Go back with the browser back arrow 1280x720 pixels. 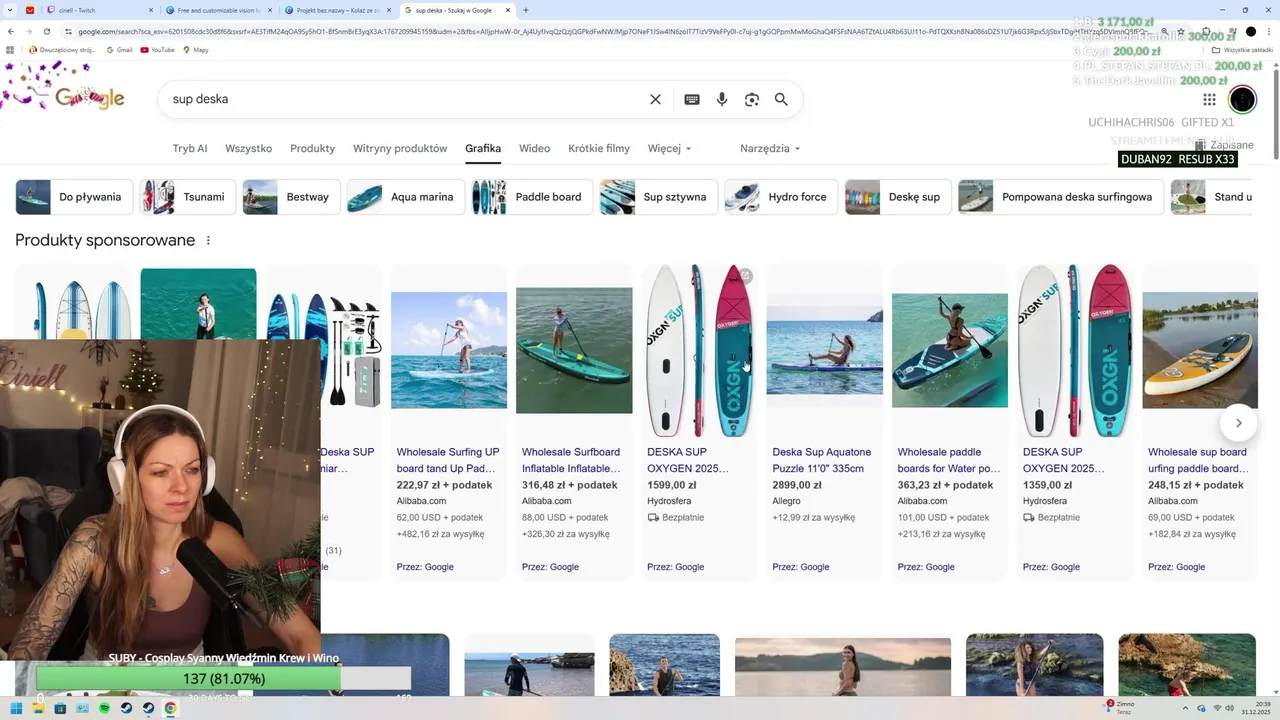11,31
